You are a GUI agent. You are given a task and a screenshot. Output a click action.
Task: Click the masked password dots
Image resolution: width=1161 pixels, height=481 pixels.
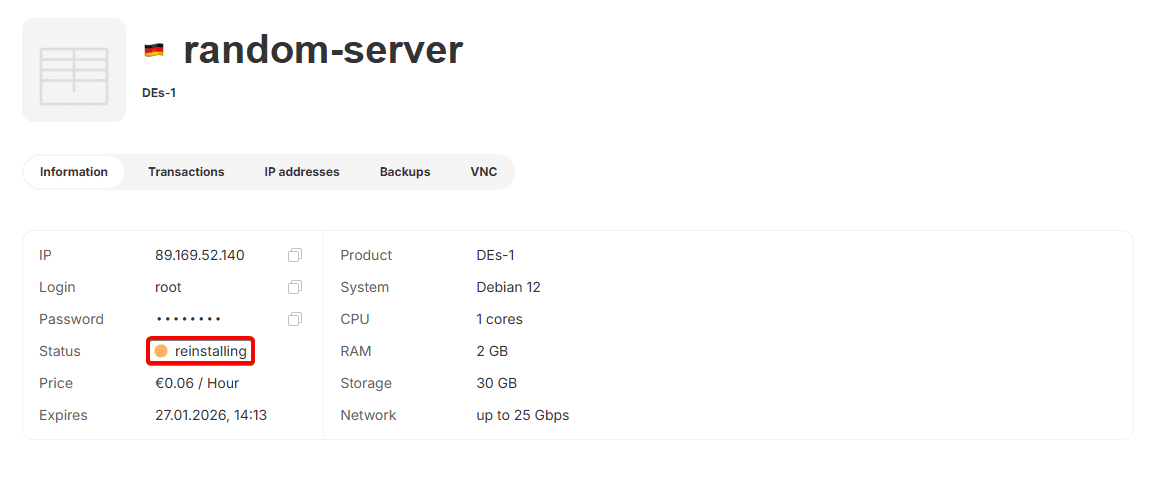(x=188, y=319)
